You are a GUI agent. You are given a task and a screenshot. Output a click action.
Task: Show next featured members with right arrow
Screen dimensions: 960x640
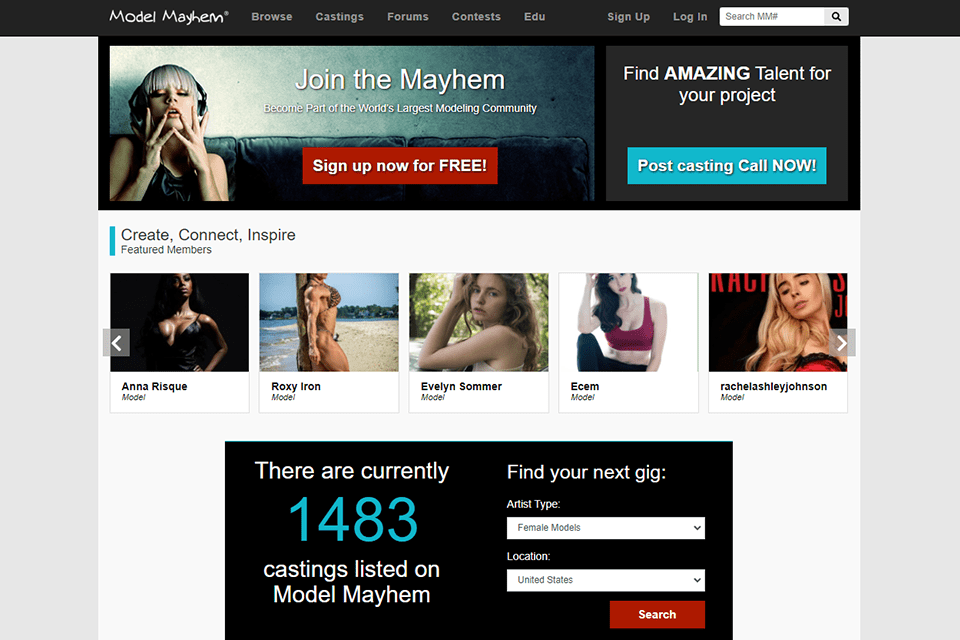842,343
